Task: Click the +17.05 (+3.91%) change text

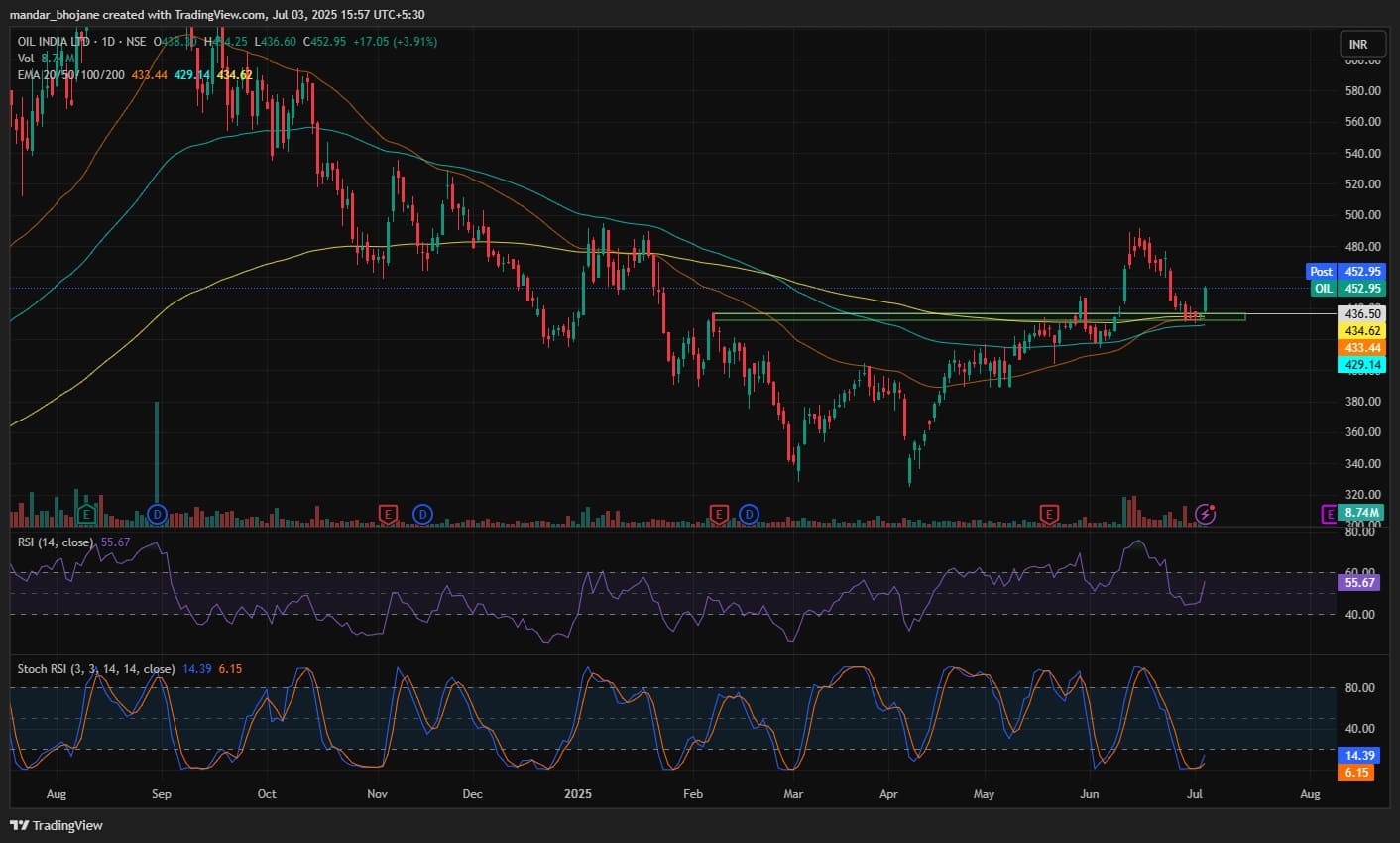Action: (x=395, y=42)
